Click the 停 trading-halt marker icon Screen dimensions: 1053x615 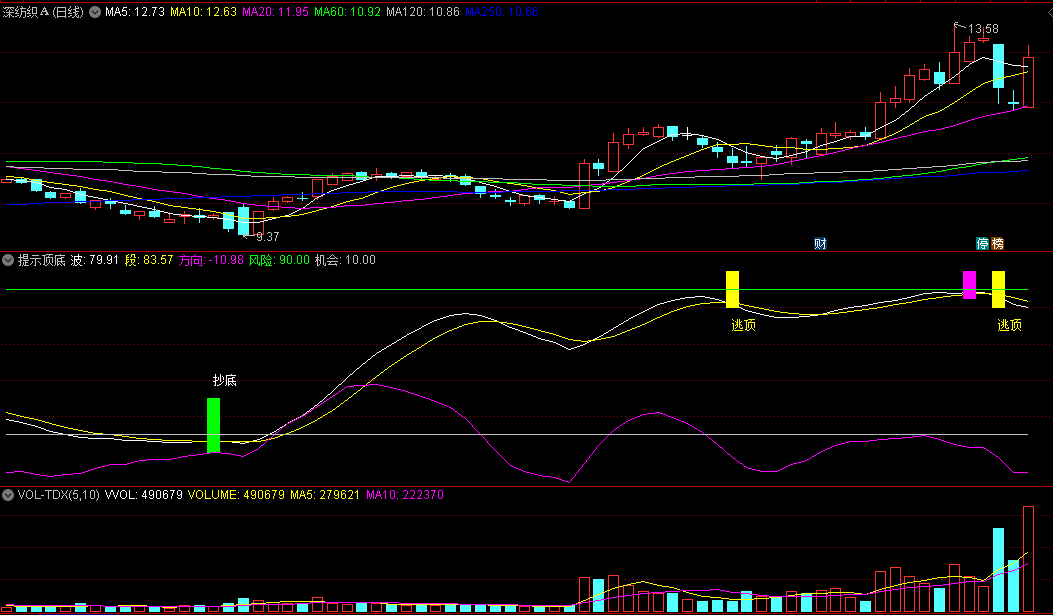(982, 244)
